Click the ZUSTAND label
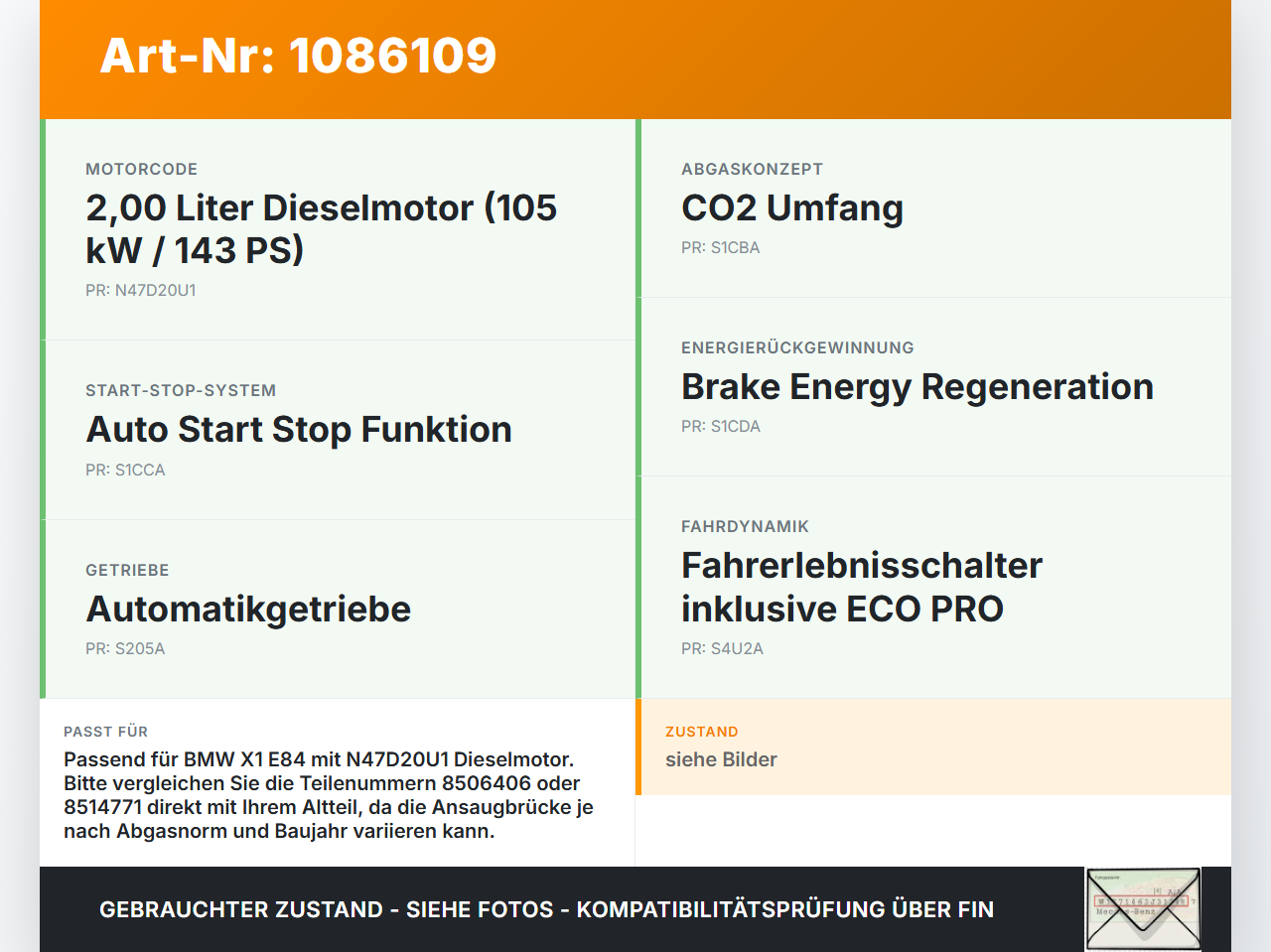1271x952 pixels. pyautogui.click(x=702, y=732)
